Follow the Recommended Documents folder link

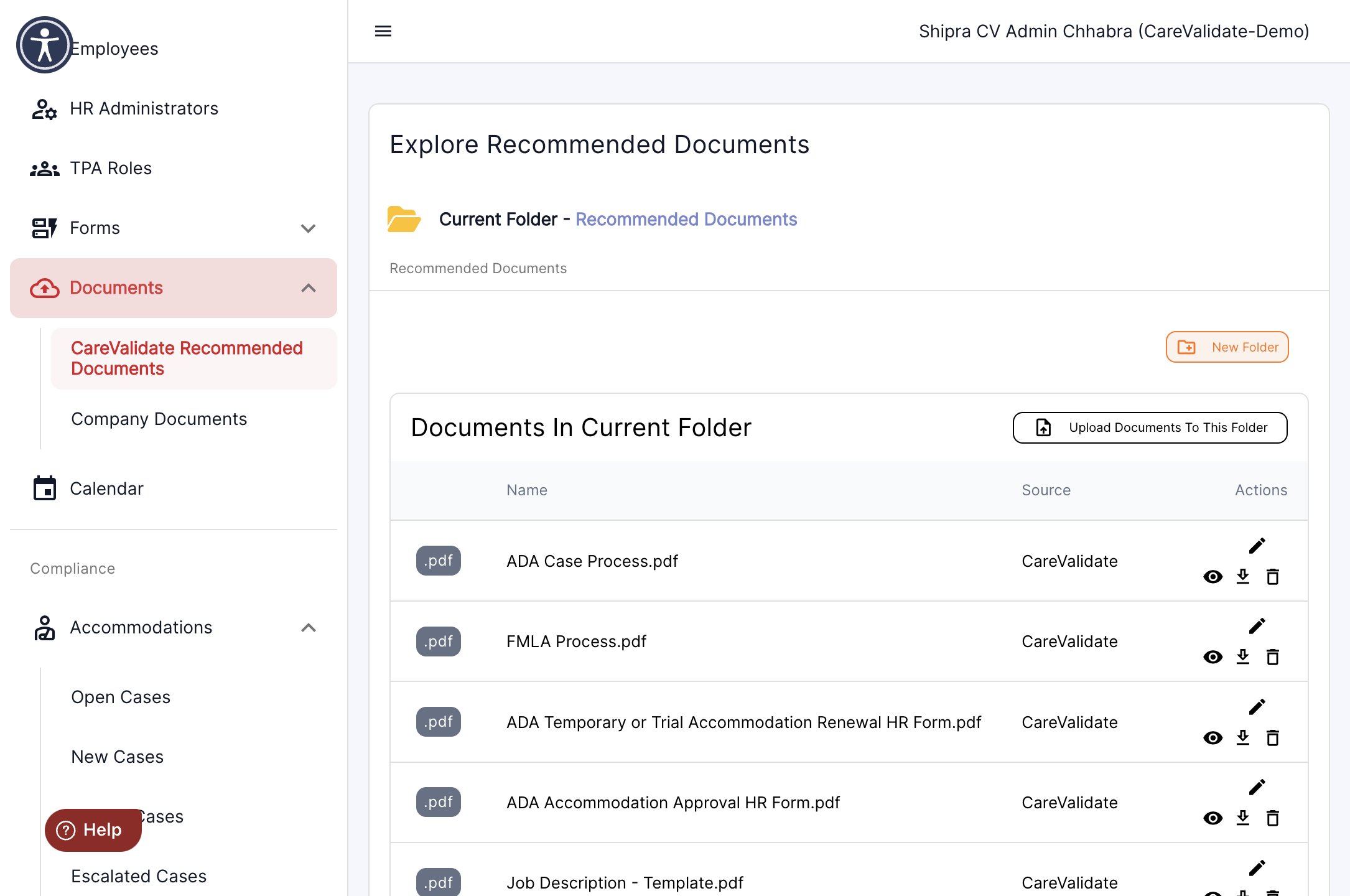pos(686,219)
